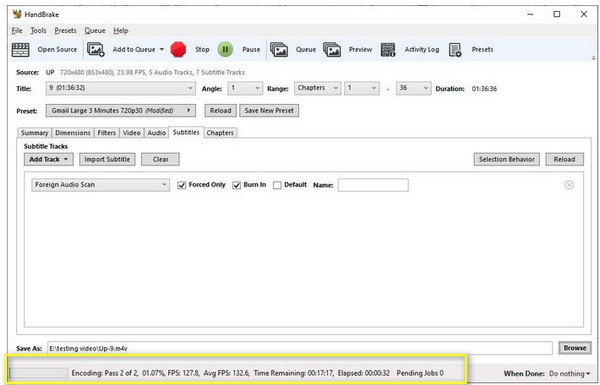Click the Add to Queue picture icon

[96, 50]
